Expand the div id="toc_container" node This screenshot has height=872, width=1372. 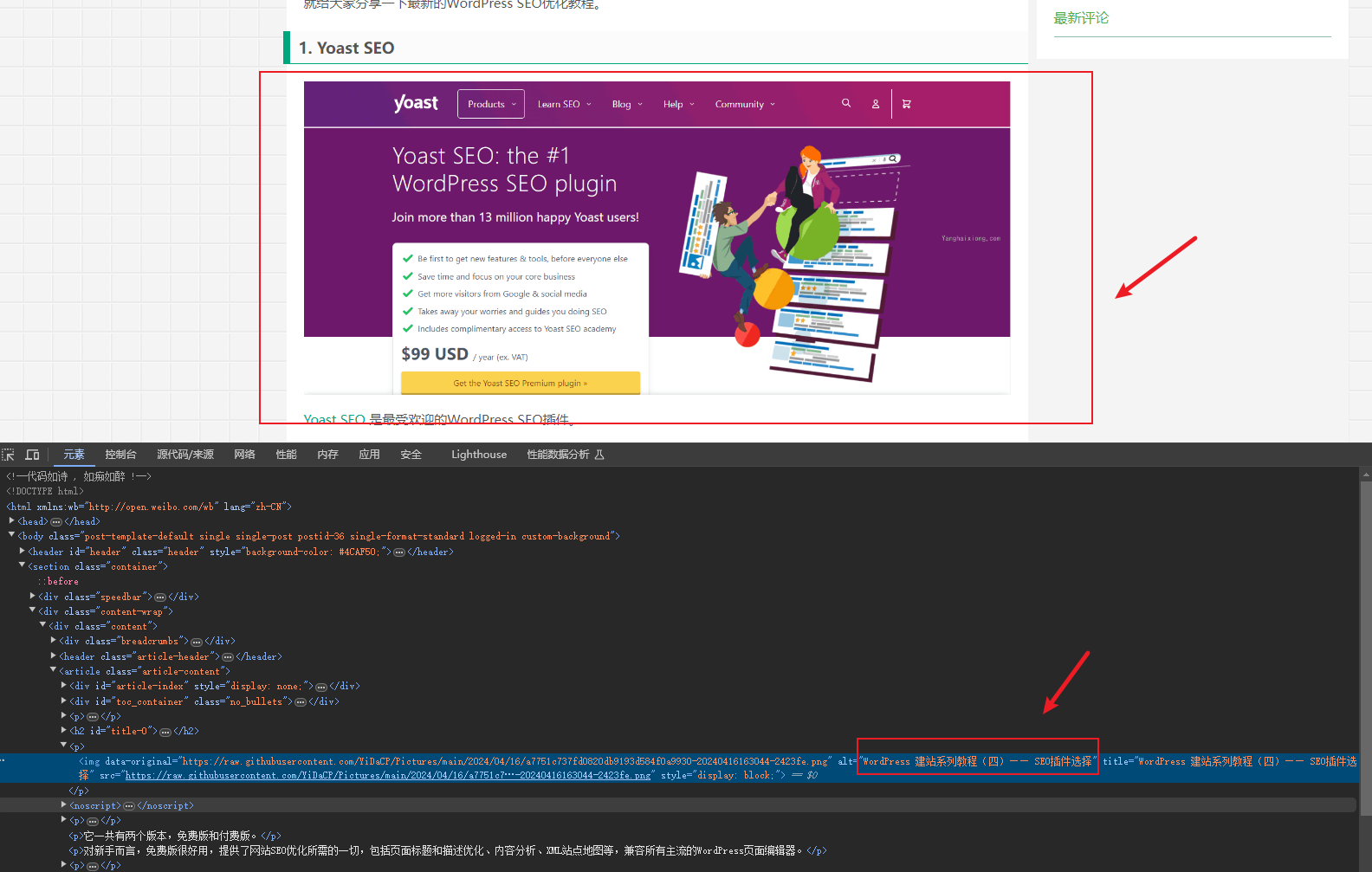64,701
